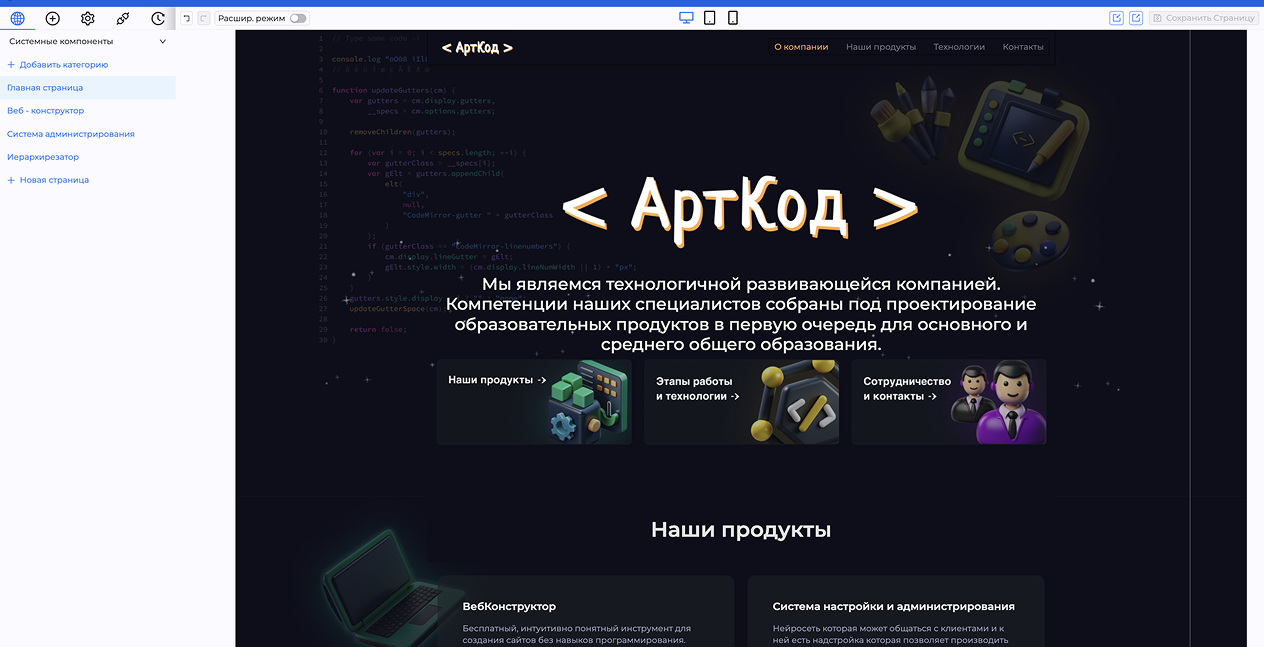Open the globe pages panel
Viewport: 1264px width, 647px height.
pos(18,18)
